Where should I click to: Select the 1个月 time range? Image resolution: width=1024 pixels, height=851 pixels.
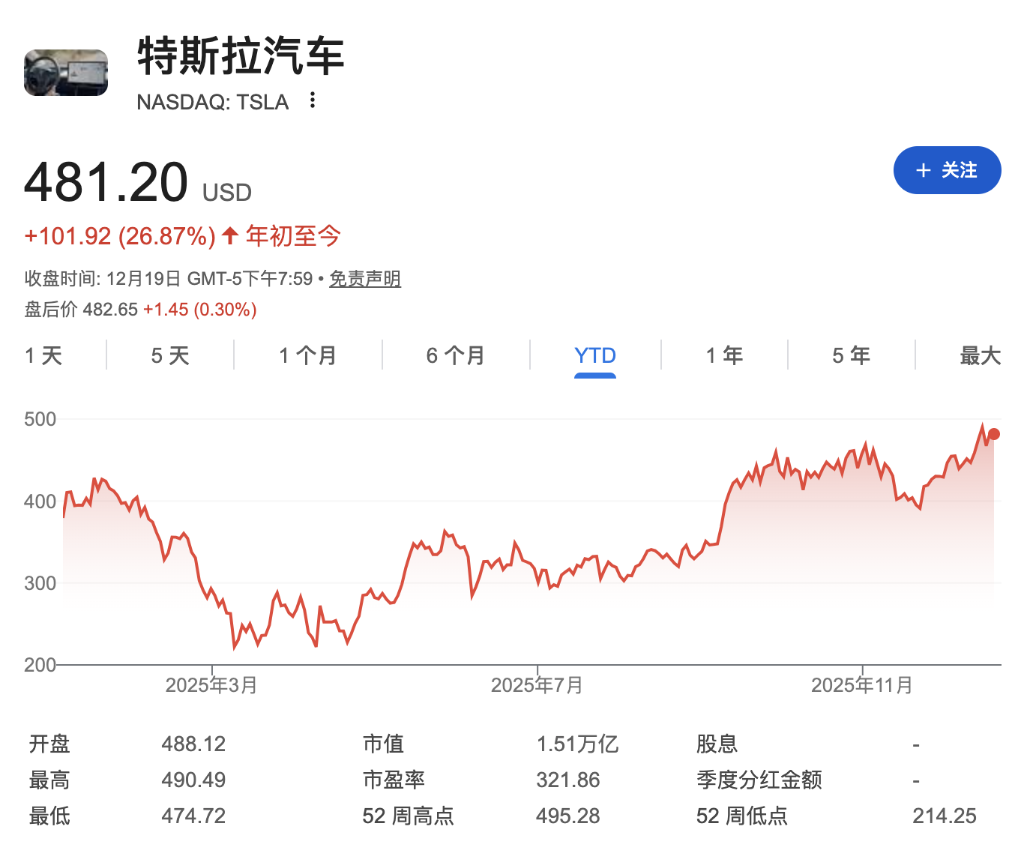click(307, 355)
